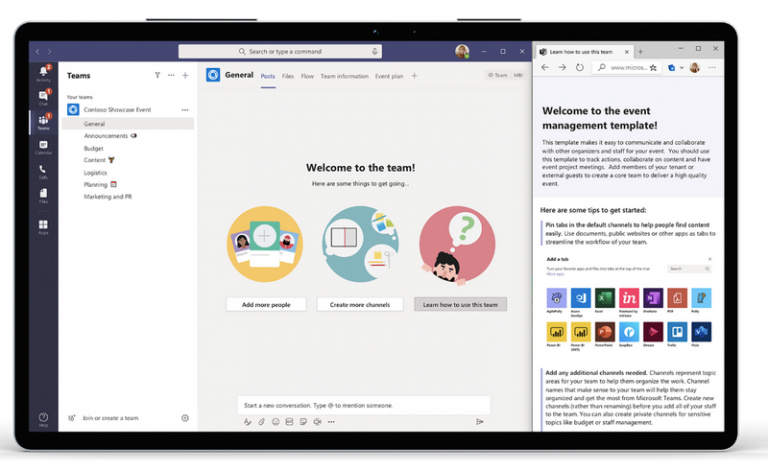Viewport: 768px width, 471px height.
Task: Click the Search or type a command box
Action: click(280, 51)
